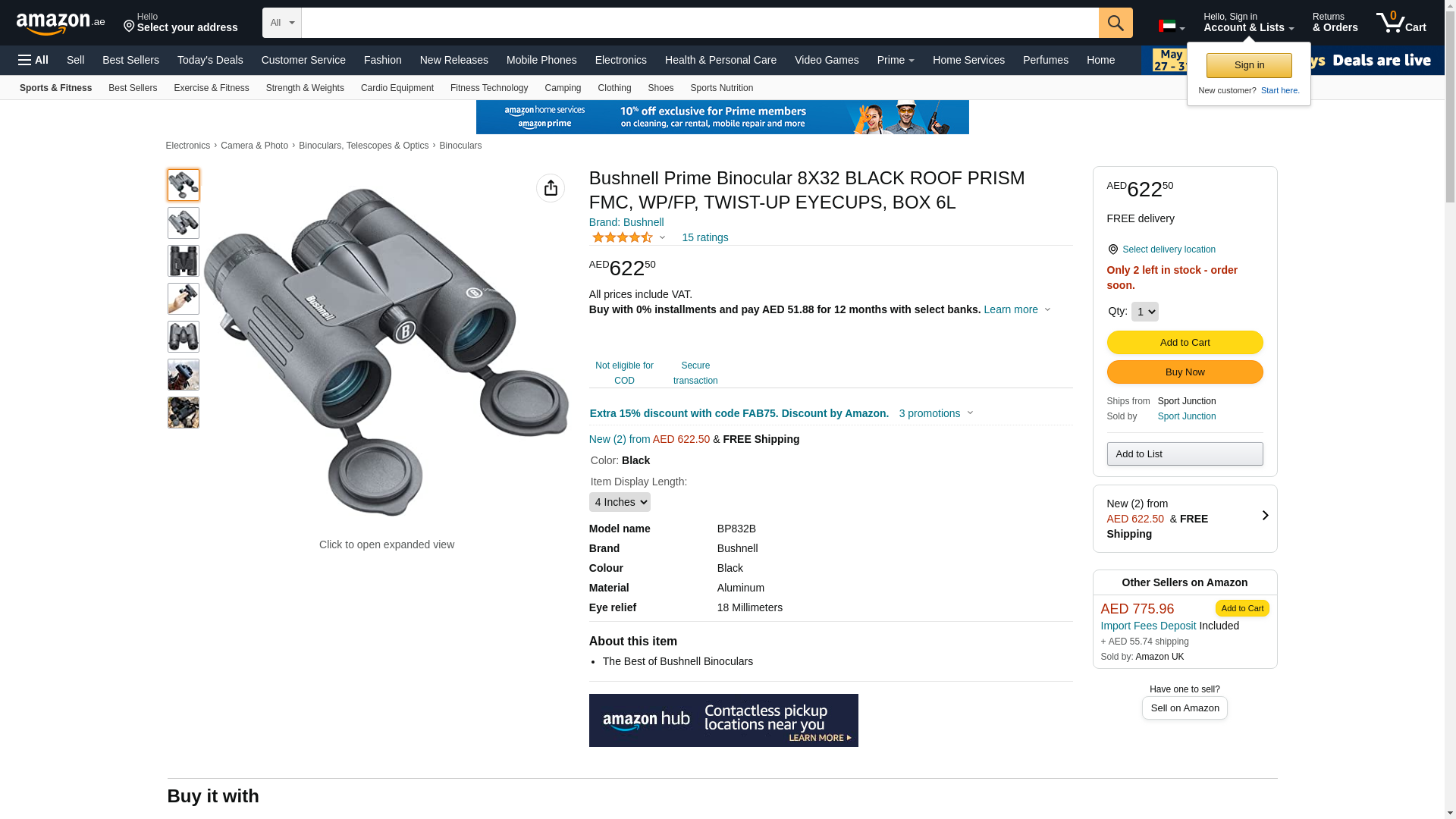Viewport: 1456px width, 819px height.
Task: Click the share icon on product image
Action: 551,188
